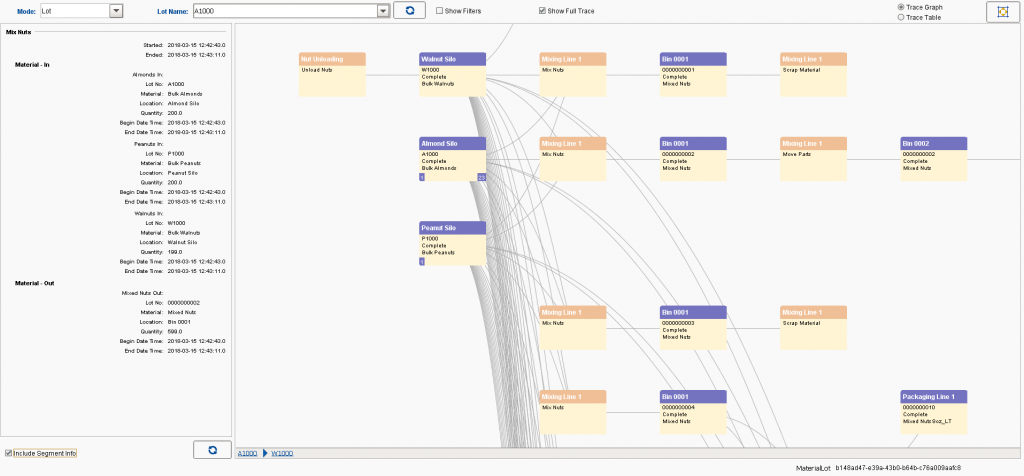1024x476 pixels.
Task: Click the fit-to-view icon button at top right
Action: coord(1002,12)
